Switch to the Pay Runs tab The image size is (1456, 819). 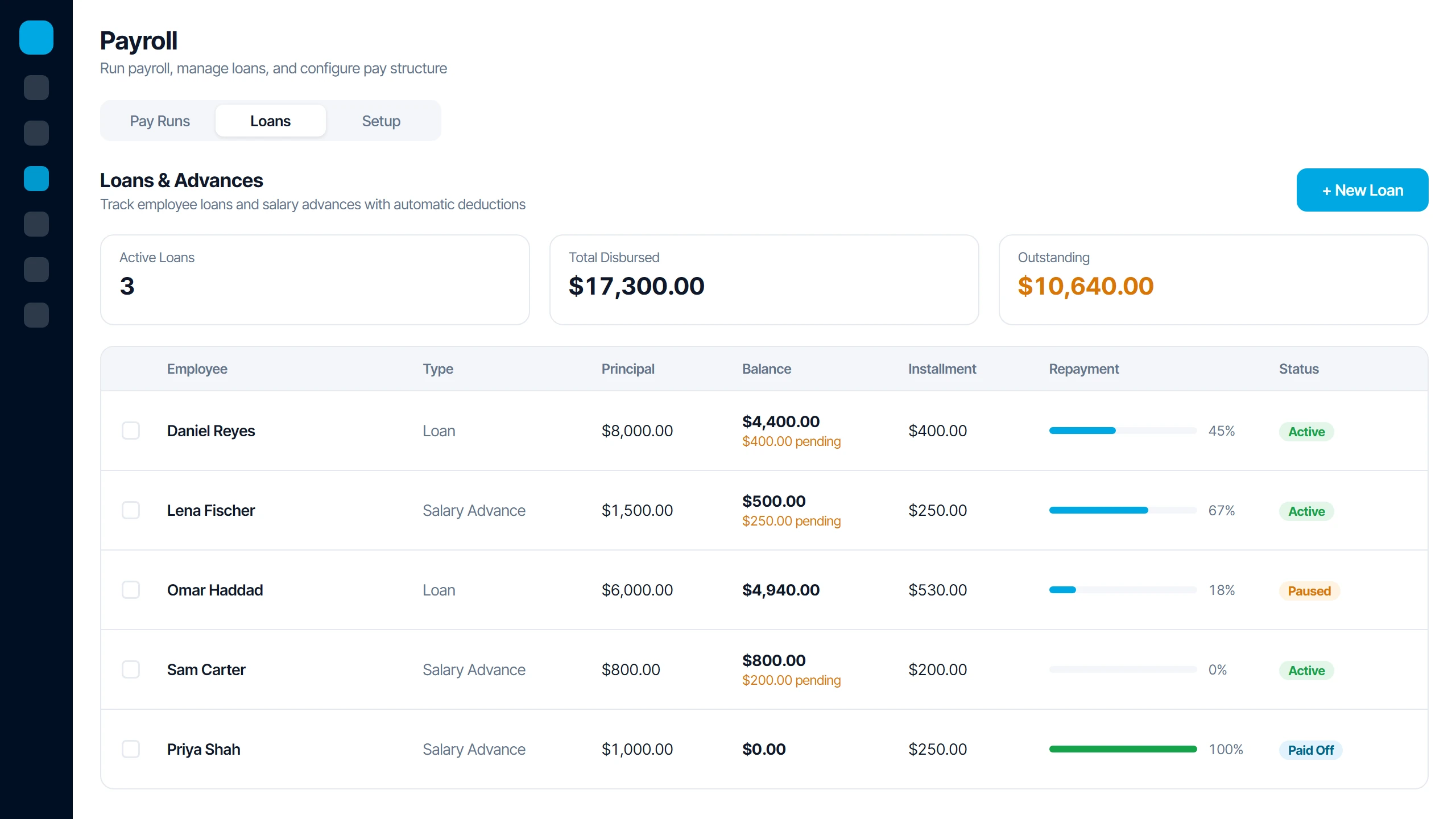coord(160,121)
